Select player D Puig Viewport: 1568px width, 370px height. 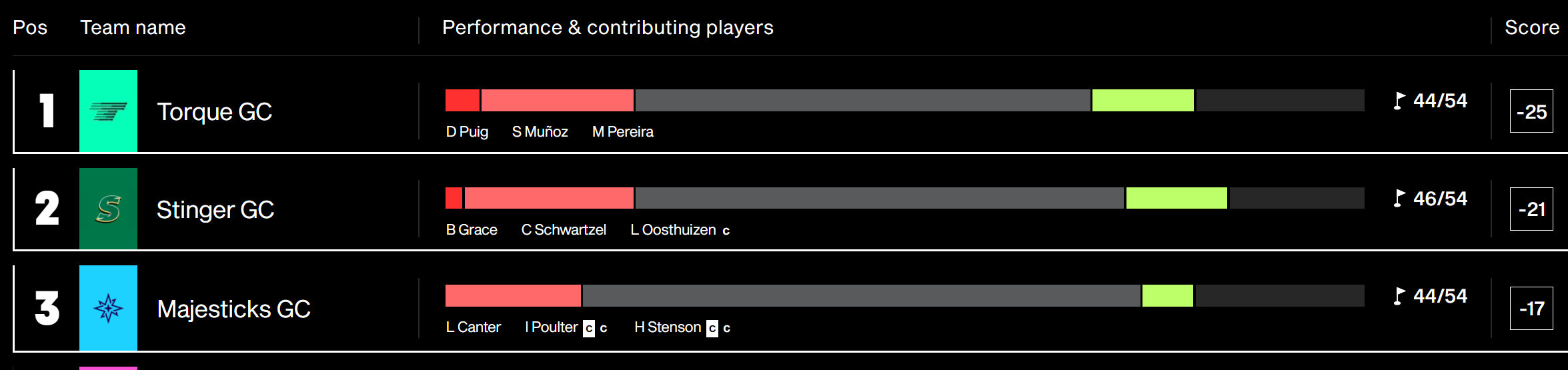point(467,132)
